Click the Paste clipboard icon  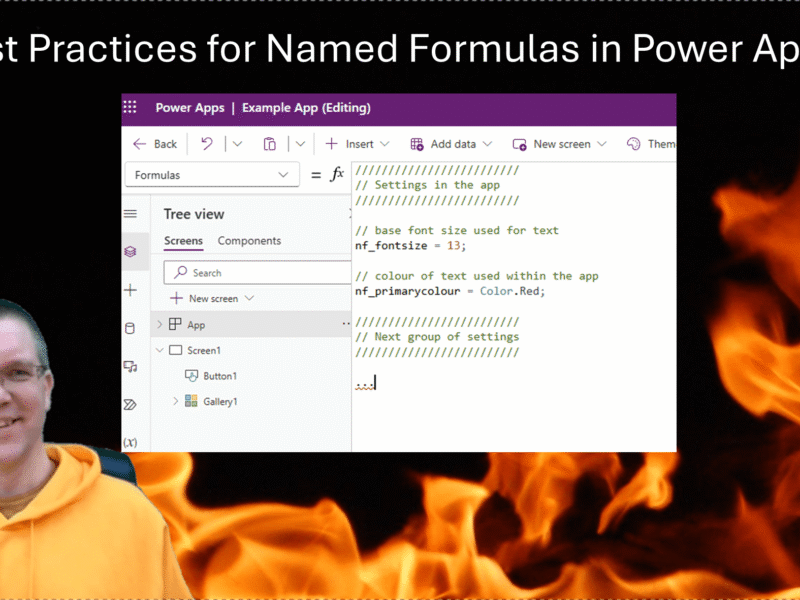click(269, 144)
